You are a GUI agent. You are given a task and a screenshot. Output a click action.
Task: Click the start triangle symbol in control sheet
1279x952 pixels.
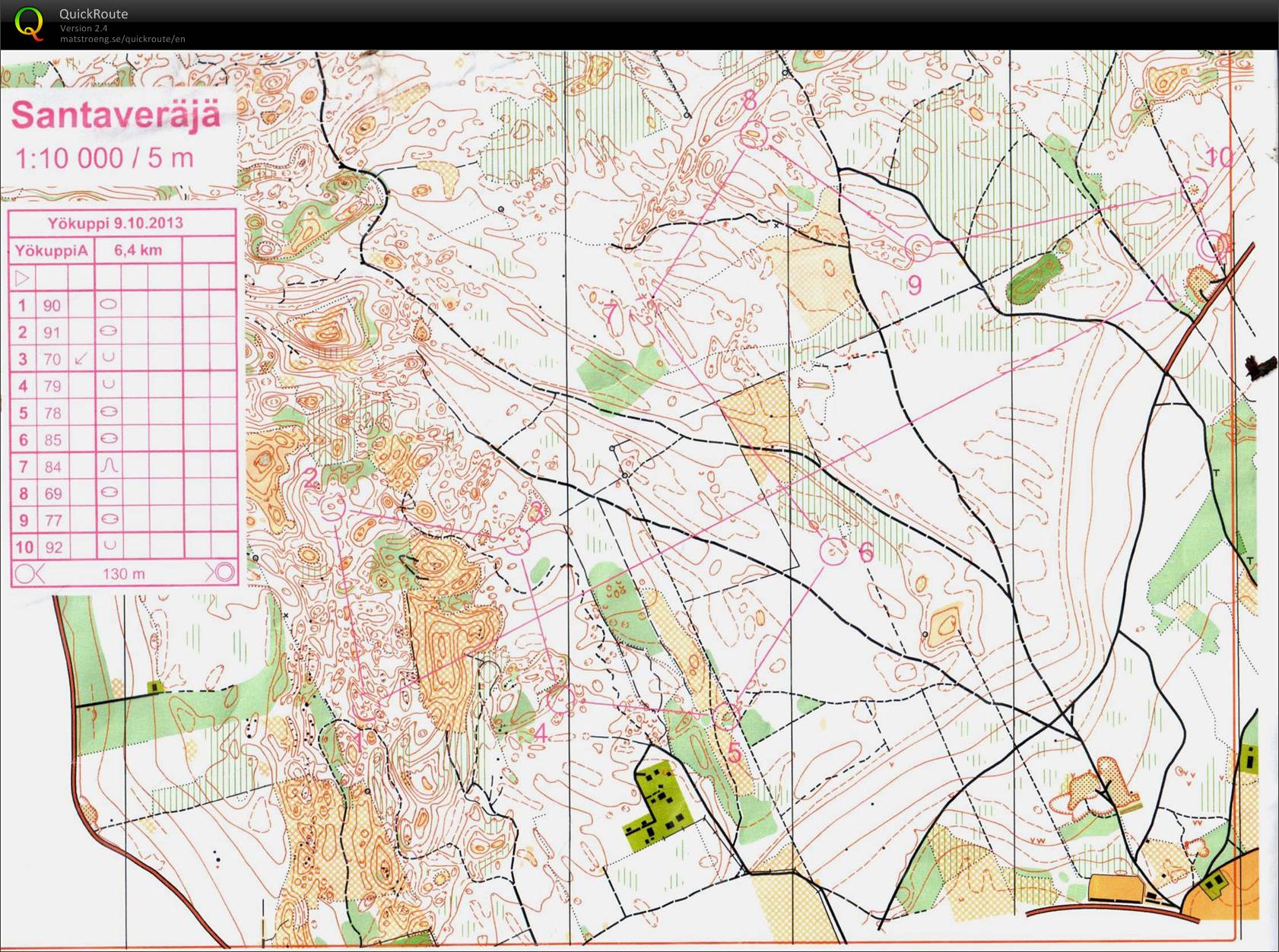pyautogui.click(x=22, y=278)
